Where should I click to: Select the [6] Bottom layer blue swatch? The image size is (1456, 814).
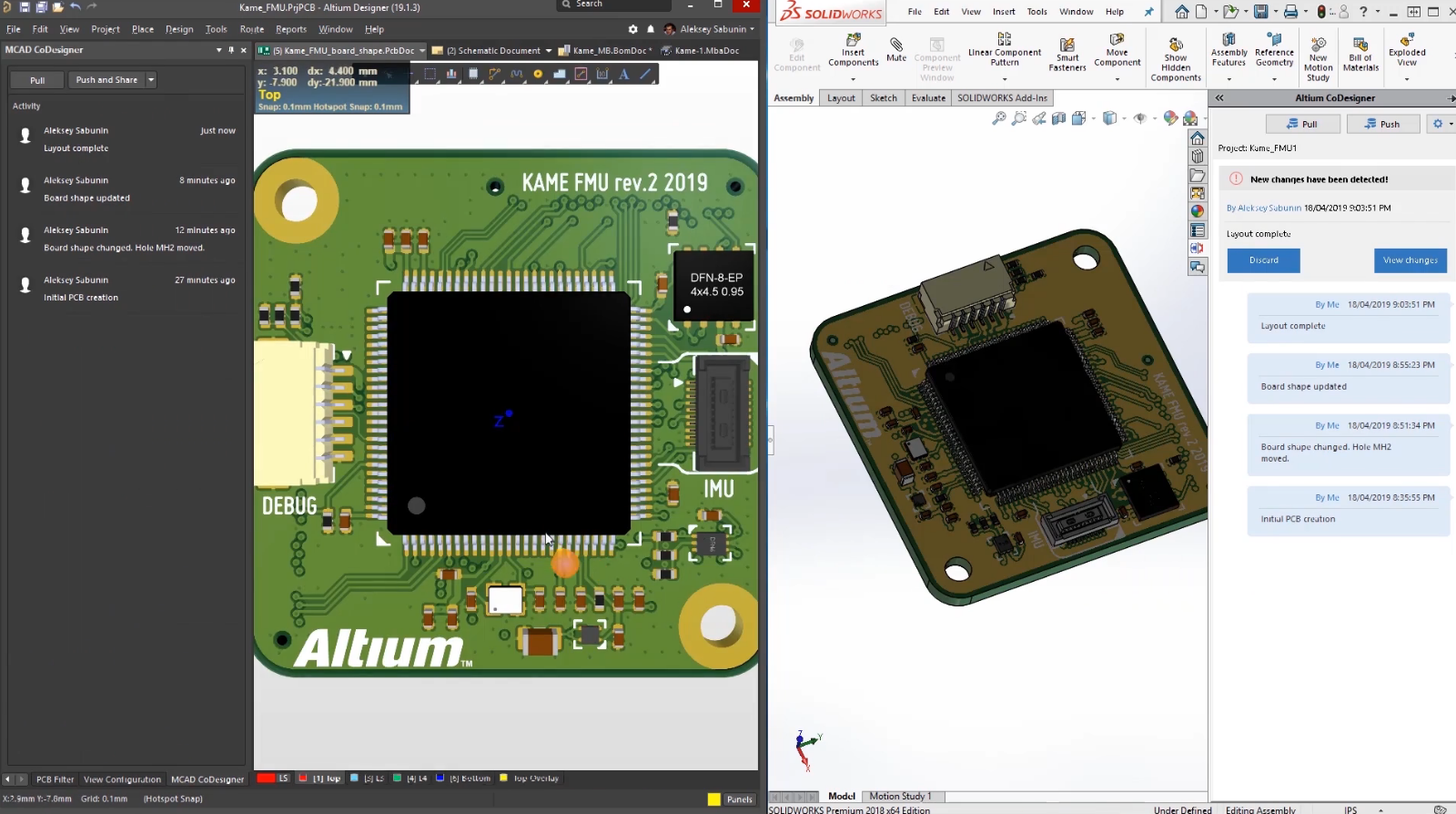[440, 778]
